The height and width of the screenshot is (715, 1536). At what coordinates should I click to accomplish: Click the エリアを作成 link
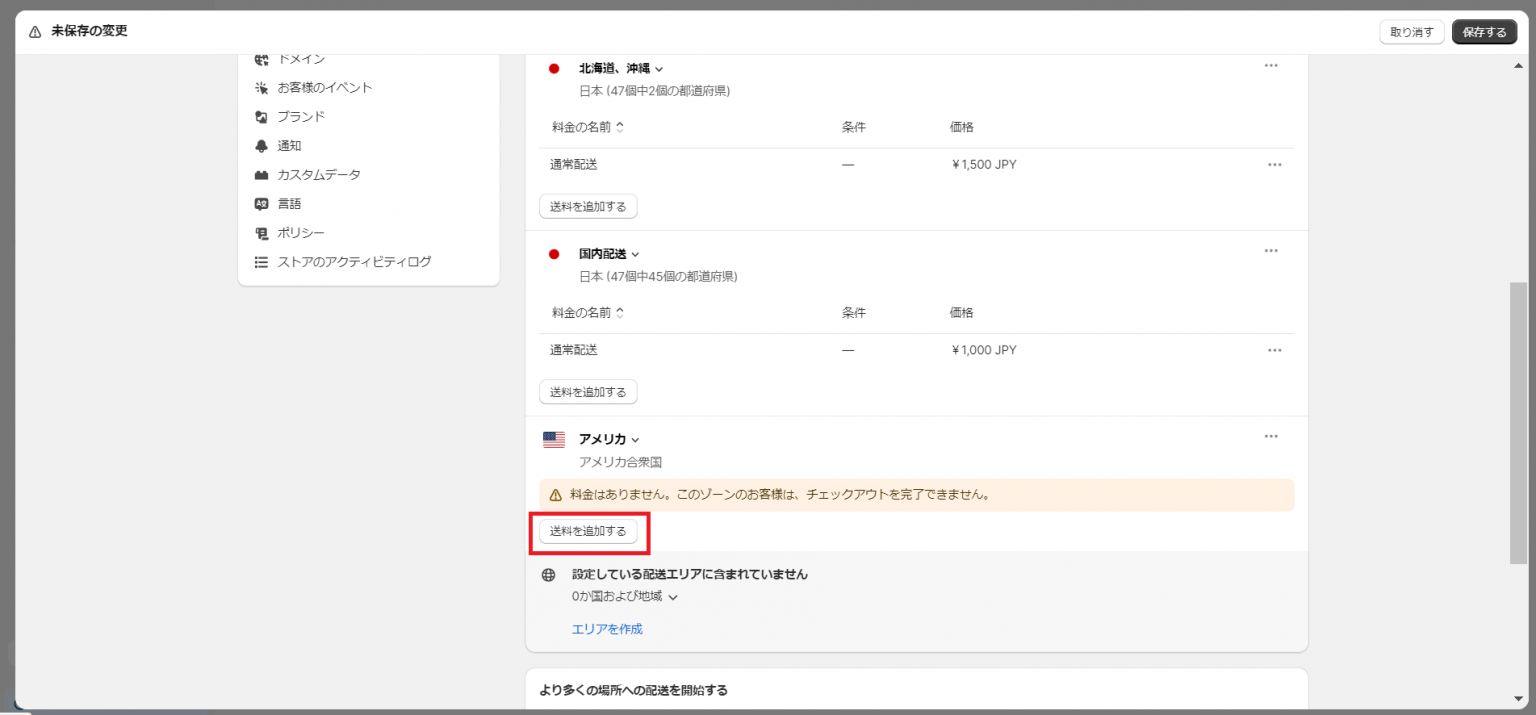(x=606, y=628)
